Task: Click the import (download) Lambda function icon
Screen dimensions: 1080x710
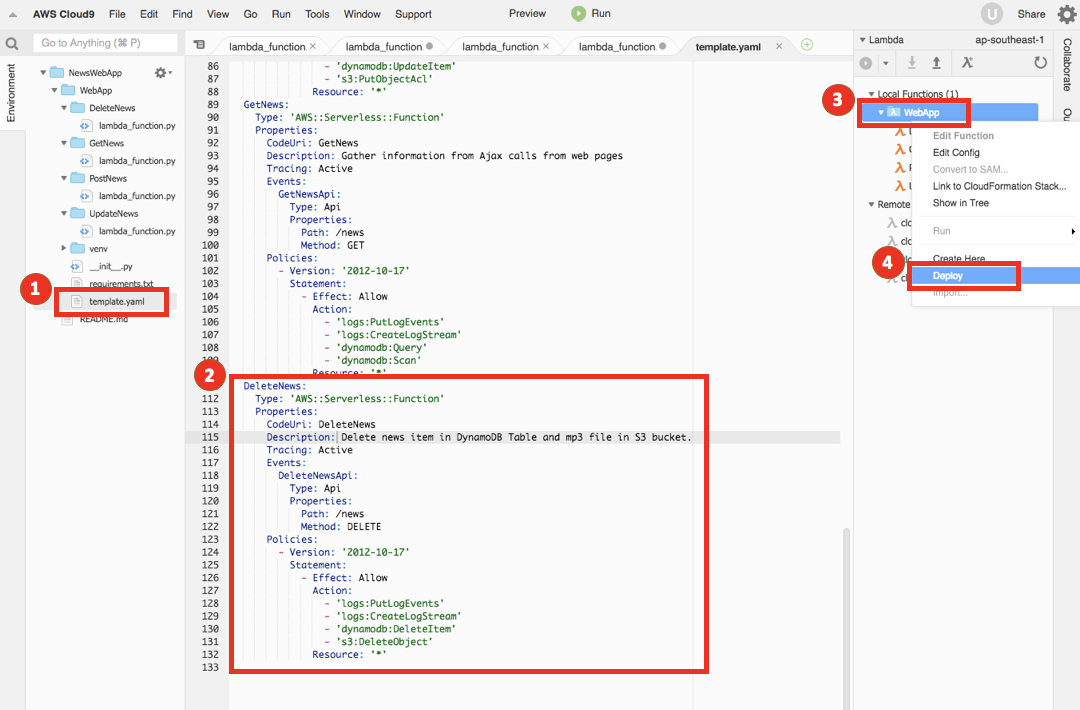Action: point(911,63)
